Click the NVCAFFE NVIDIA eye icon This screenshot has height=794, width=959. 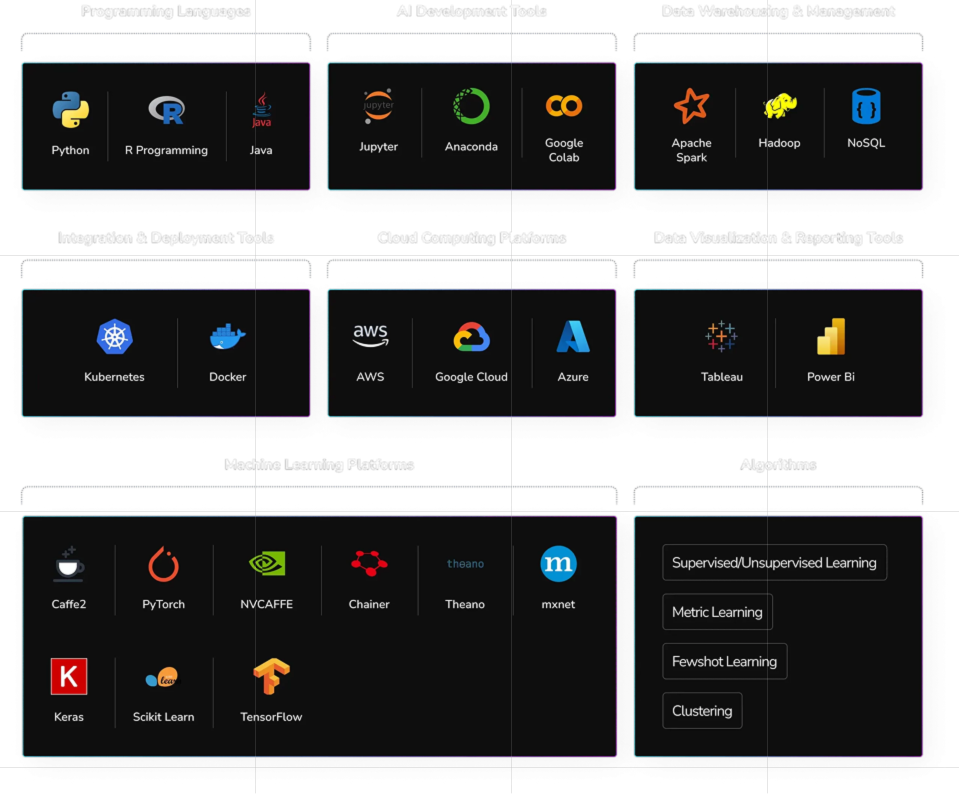(x=267, y=563)
